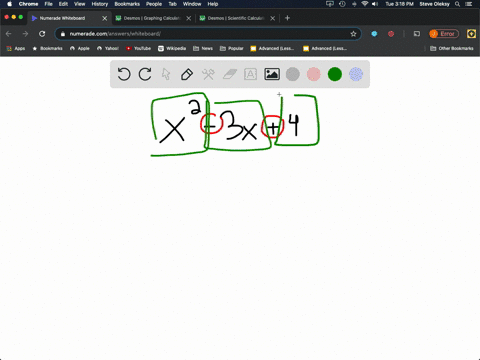Open the crossed tools icon
This screenshot has width=480, height=360.
click(208, 74)
